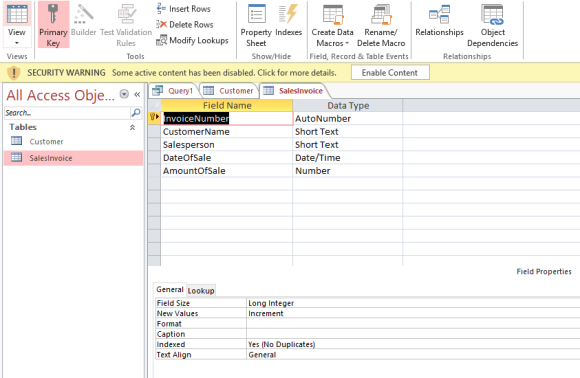The width and height of the screenshot is (580, 378).
Task: Click the Customer table icon in navigation
Action: point(16,141)
